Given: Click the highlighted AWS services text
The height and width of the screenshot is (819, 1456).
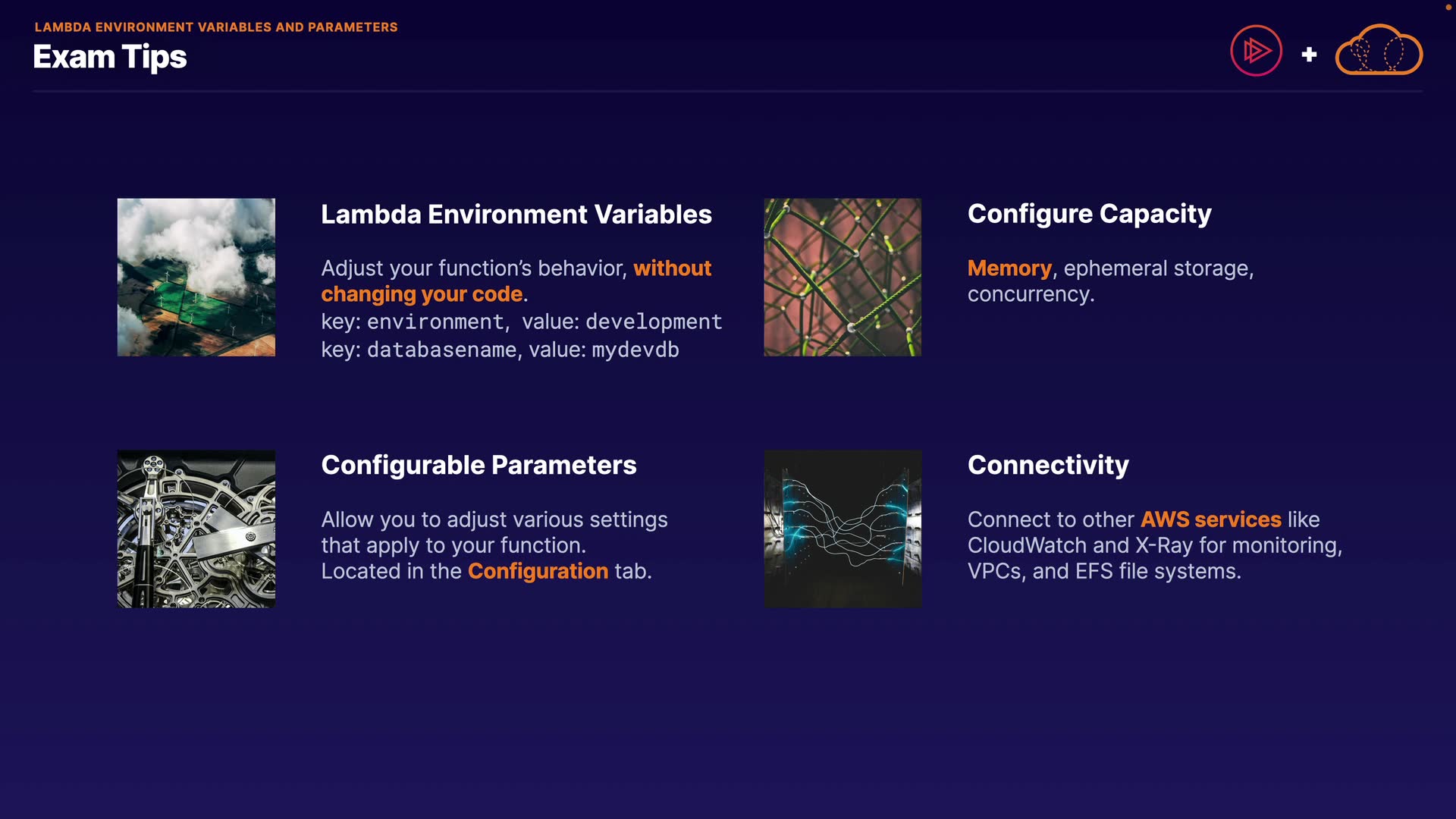Looking at the screenshot, I should 1210,519.
